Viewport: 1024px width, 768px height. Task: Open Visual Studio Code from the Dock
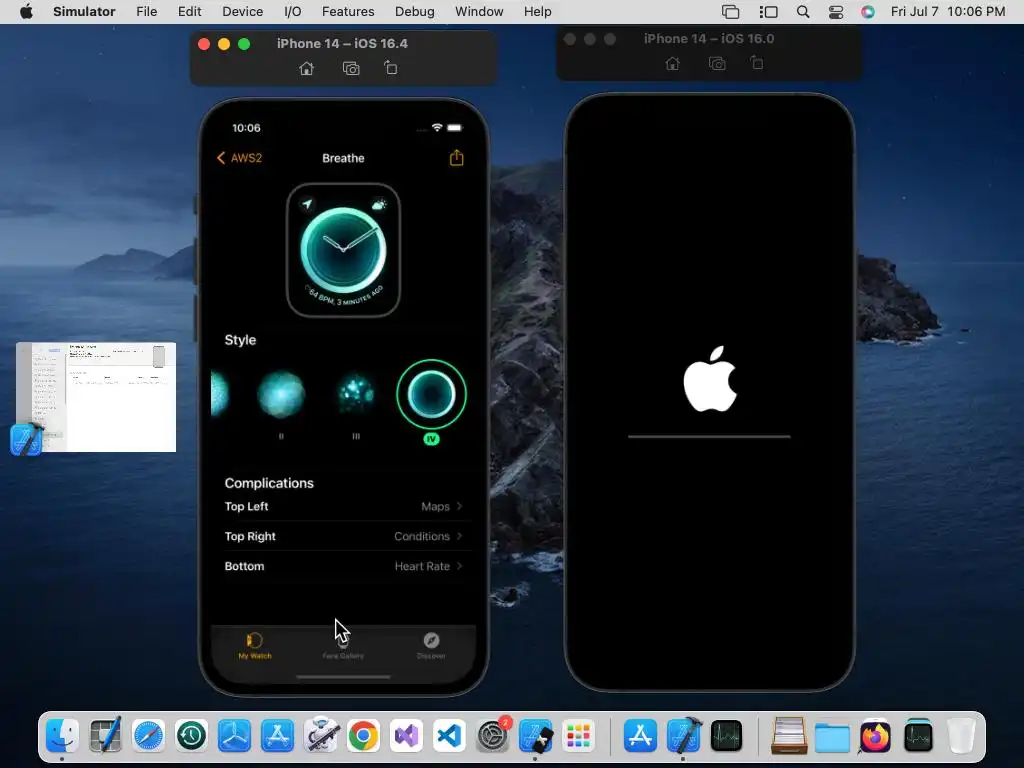tap(449, 736)
